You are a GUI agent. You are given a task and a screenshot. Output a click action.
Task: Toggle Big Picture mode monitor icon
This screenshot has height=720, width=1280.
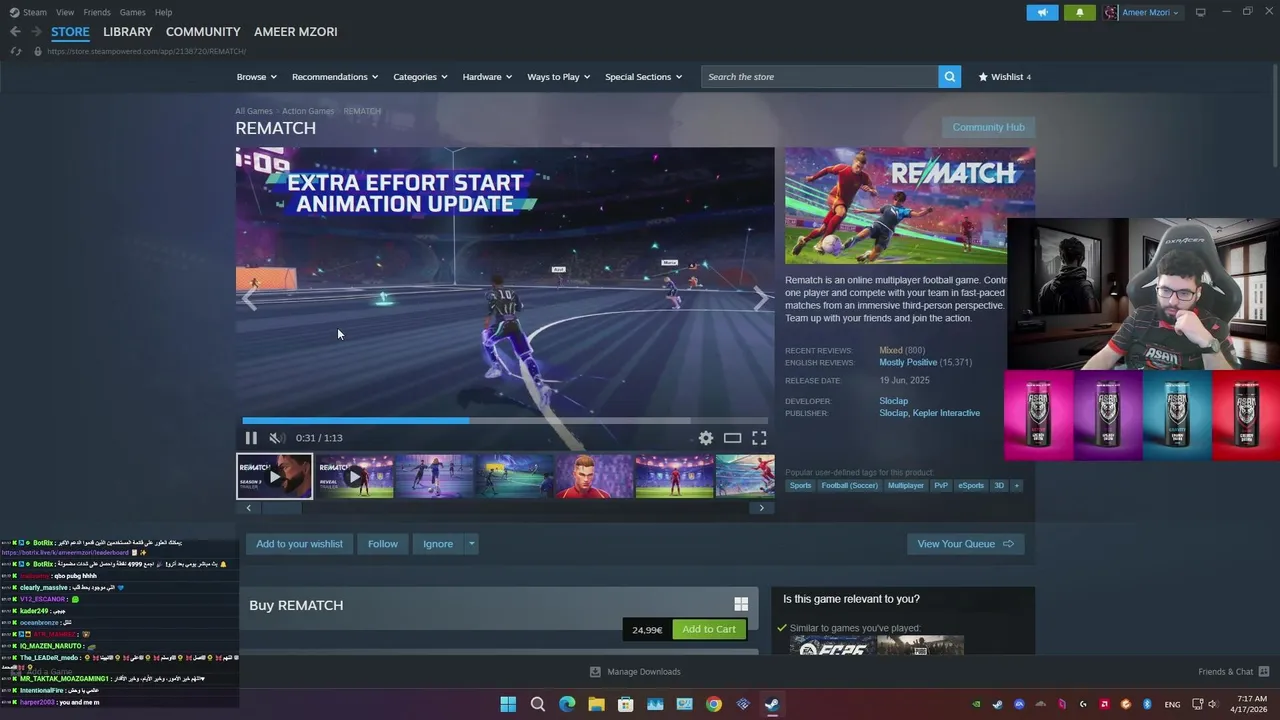click(1201, 12)
